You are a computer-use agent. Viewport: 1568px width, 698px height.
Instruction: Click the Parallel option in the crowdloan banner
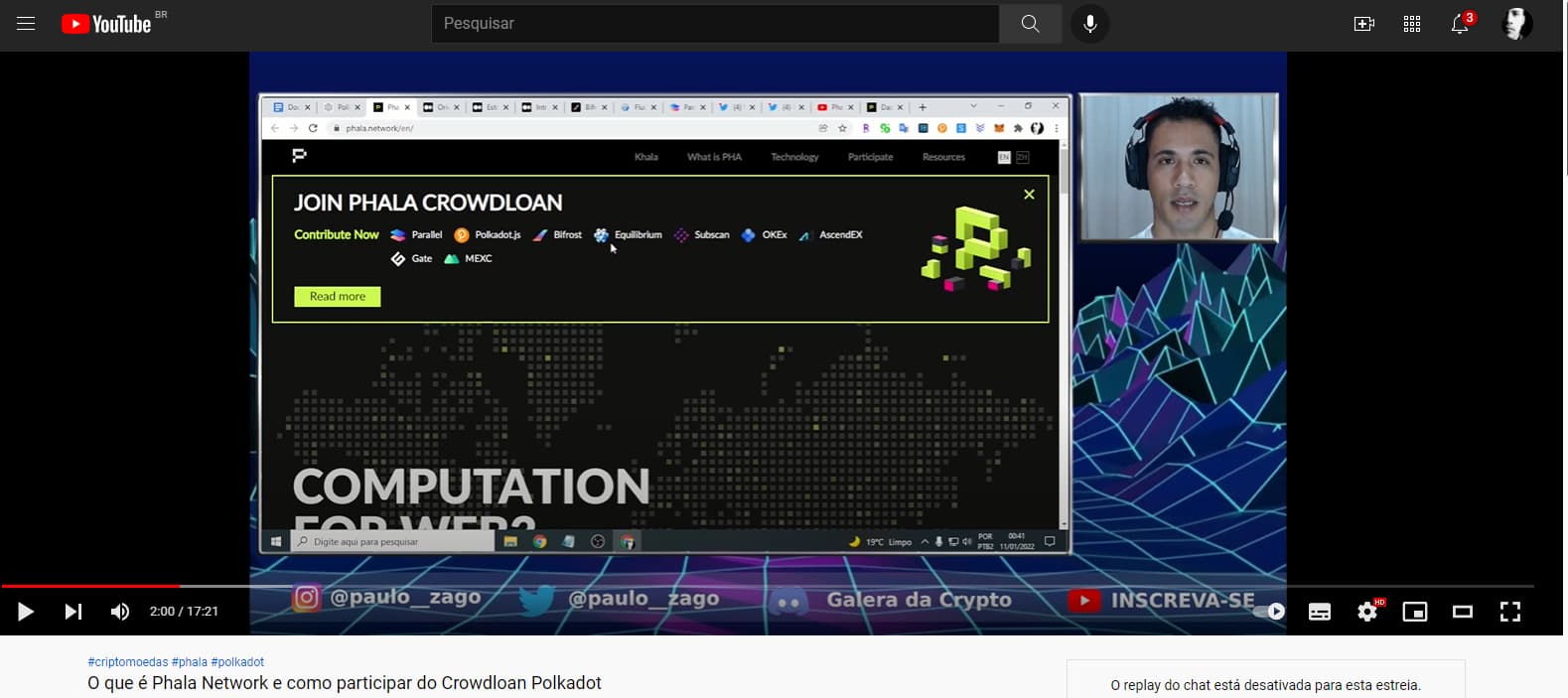pos(416,234)
